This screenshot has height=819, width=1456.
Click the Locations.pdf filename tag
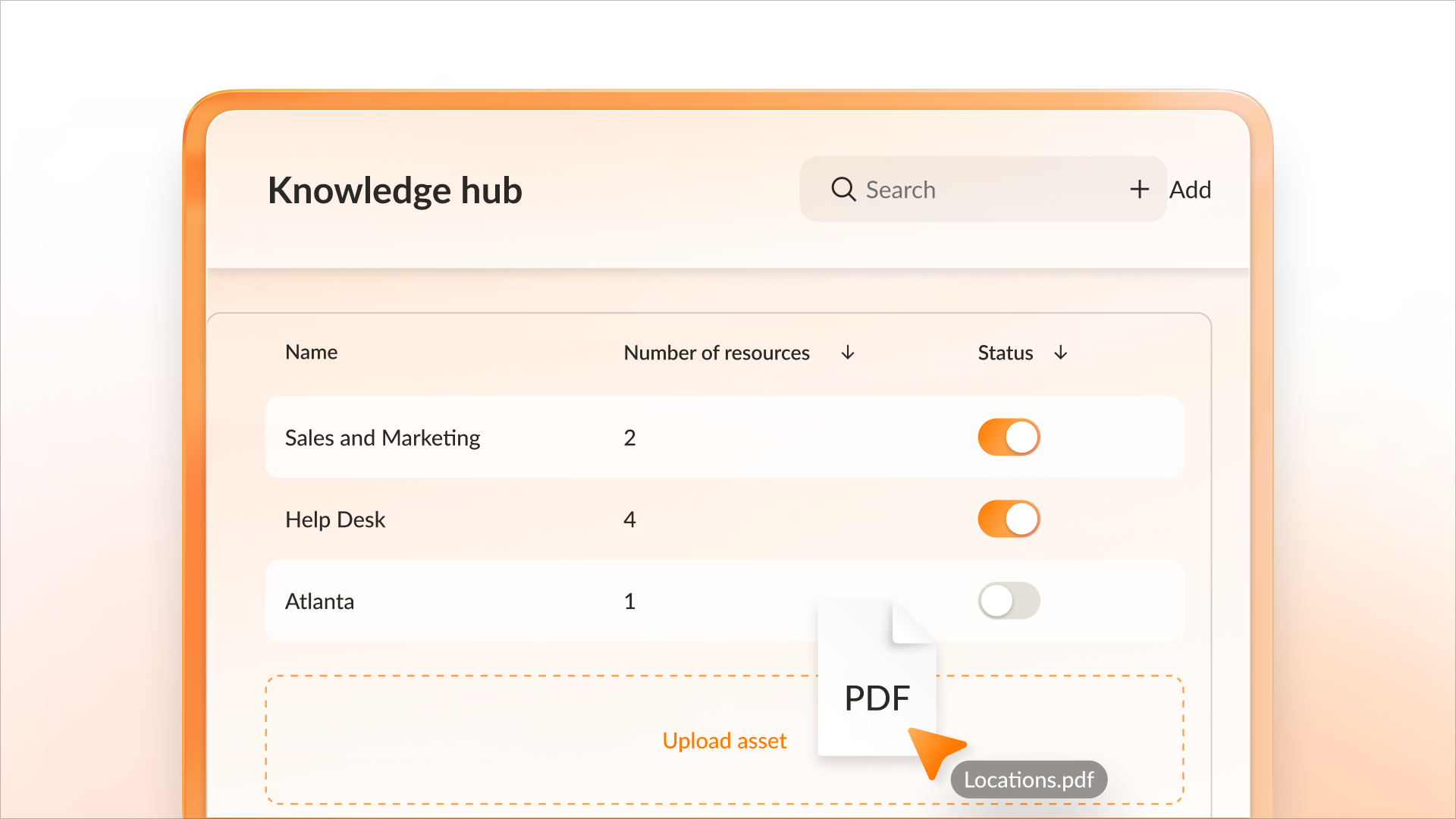[x=1028, y=780]
